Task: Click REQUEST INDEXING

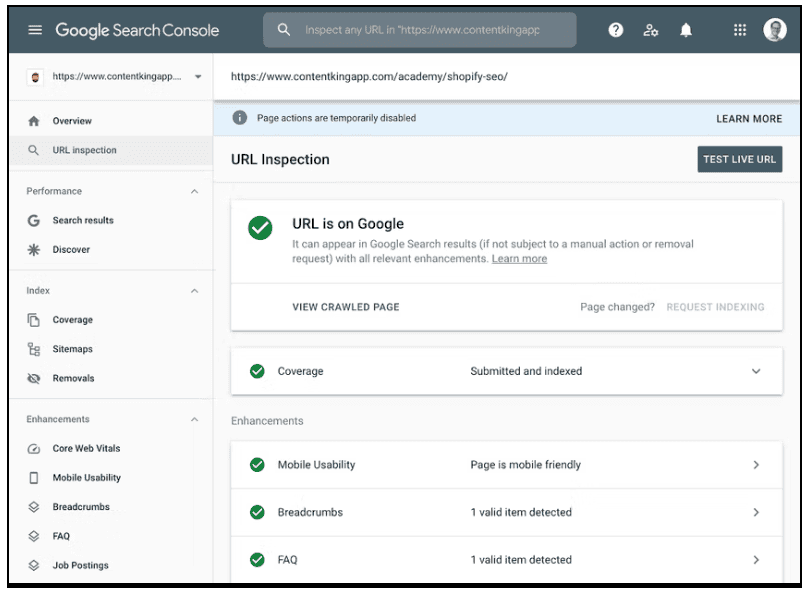Action: coord(715,307)
